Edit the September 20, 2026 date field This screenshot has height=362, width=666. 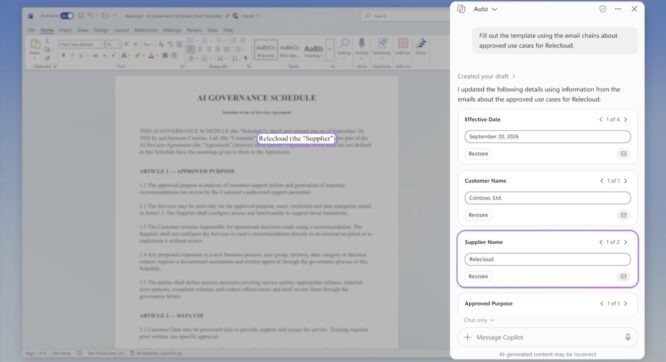[x=547, y=136]
